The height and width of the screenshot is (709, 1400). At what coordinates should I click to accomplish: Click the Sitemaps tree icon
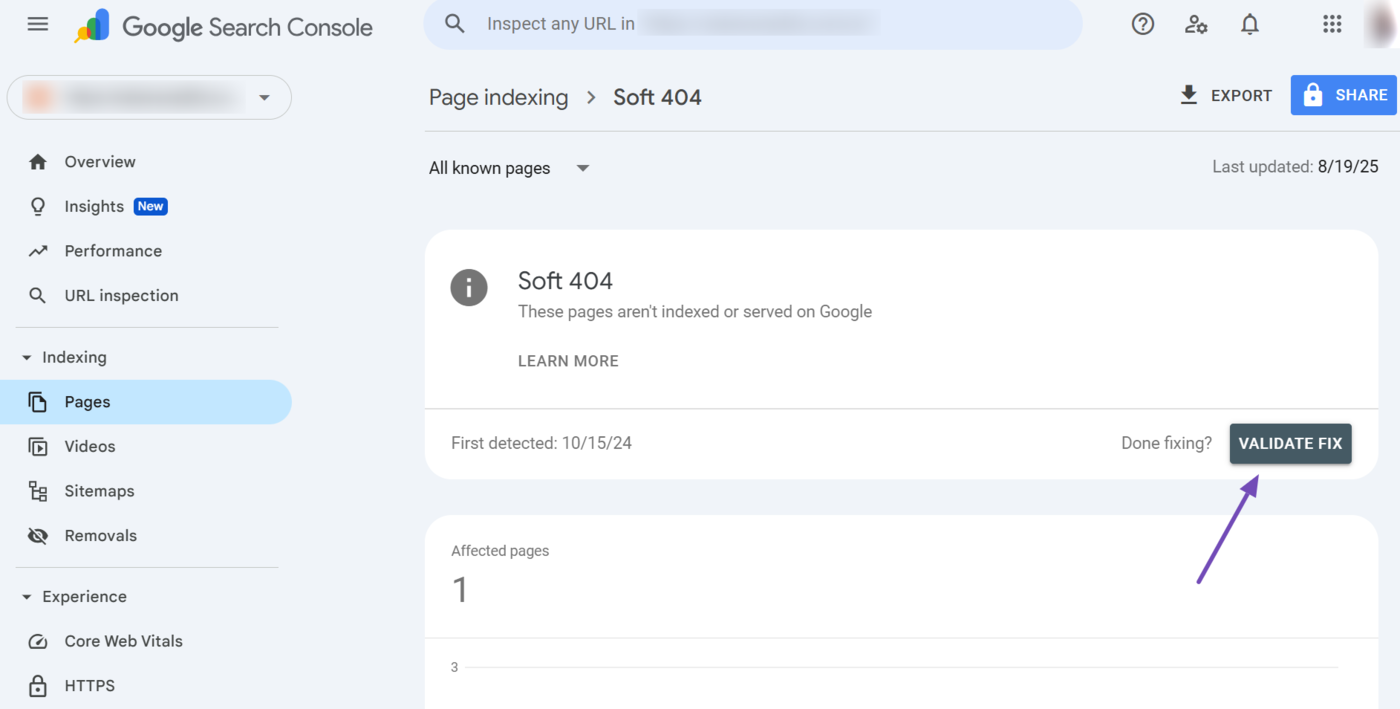(x=38, y=491)
